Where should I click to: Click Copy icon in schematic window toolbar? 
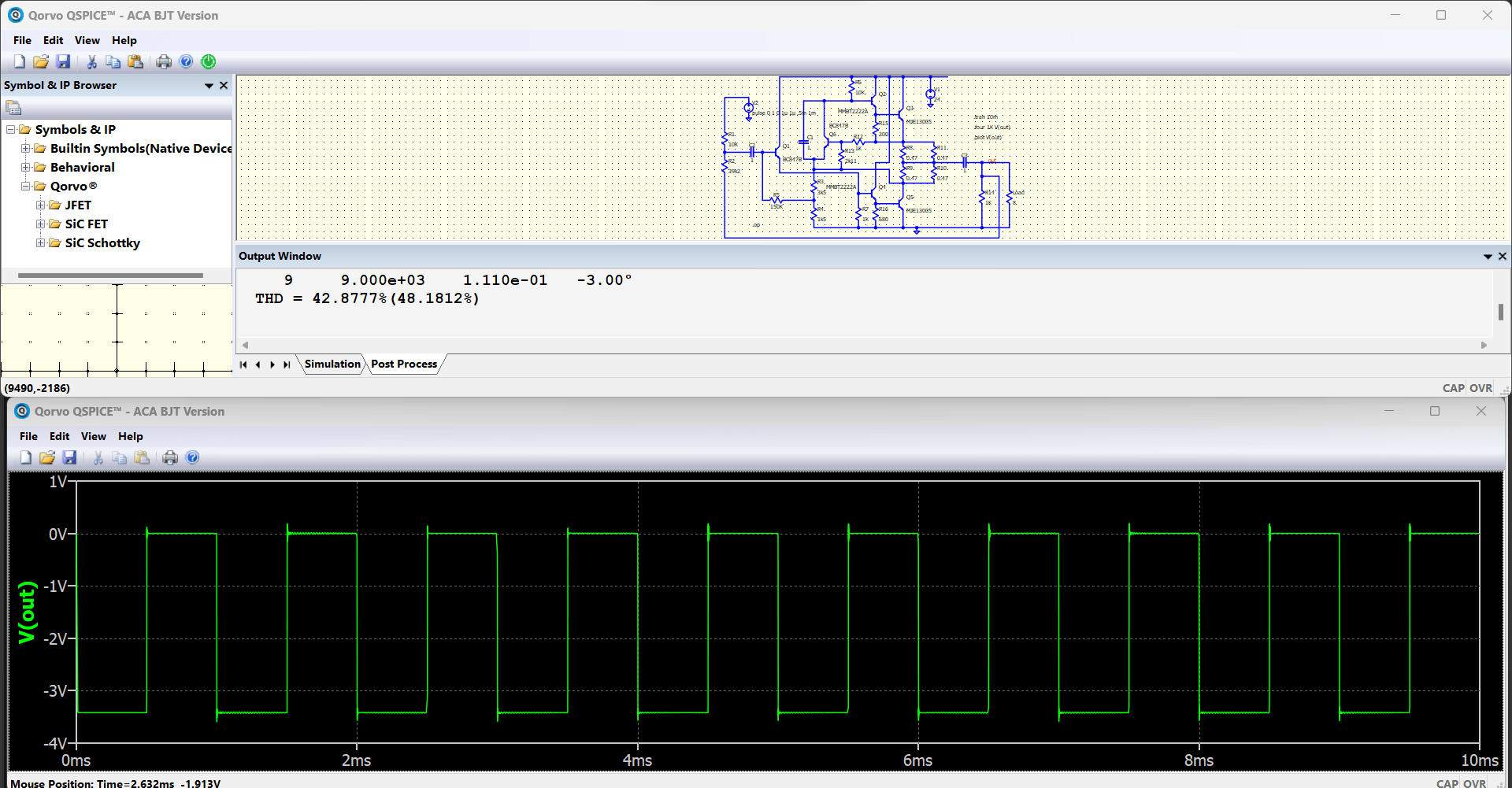click(x=113, y=61)
